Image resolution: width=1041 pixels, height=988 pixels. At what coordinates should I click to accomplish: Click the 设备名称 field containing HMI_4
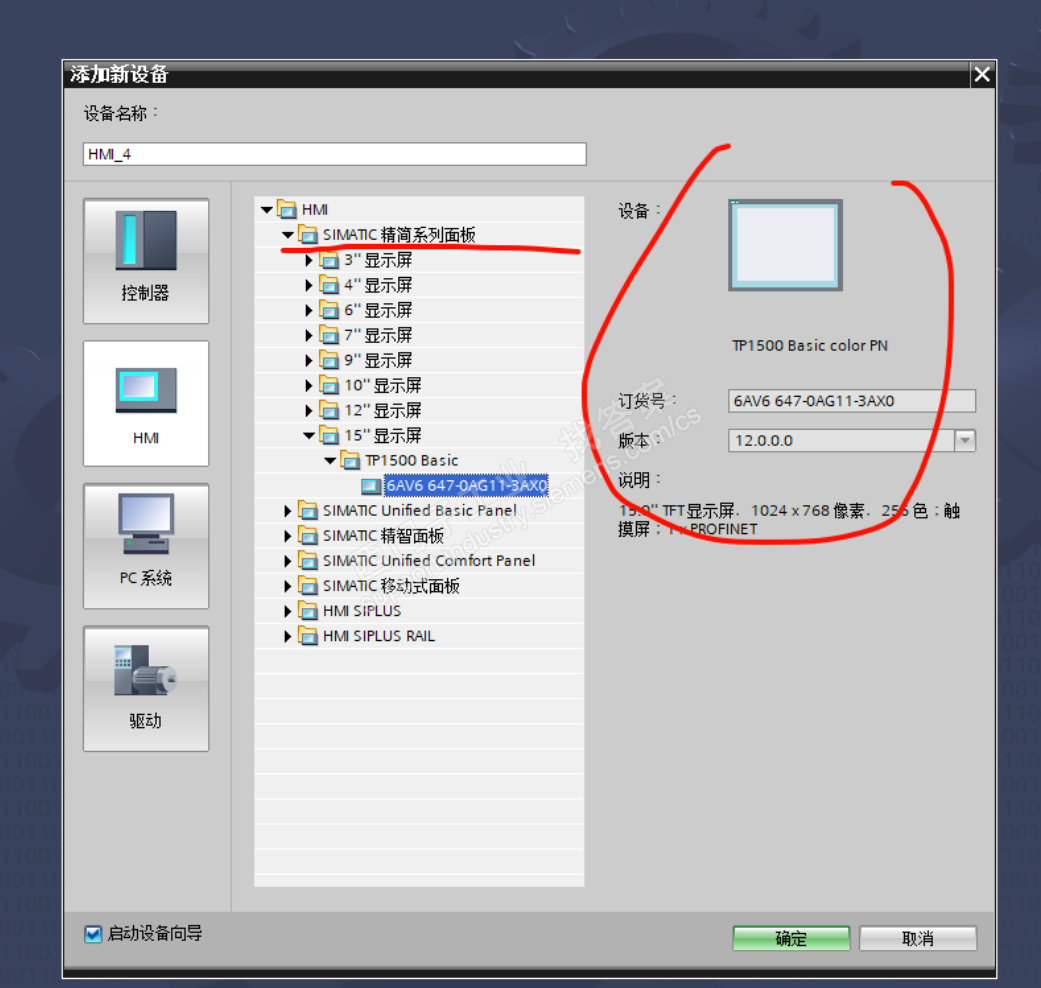pos(335,154)
